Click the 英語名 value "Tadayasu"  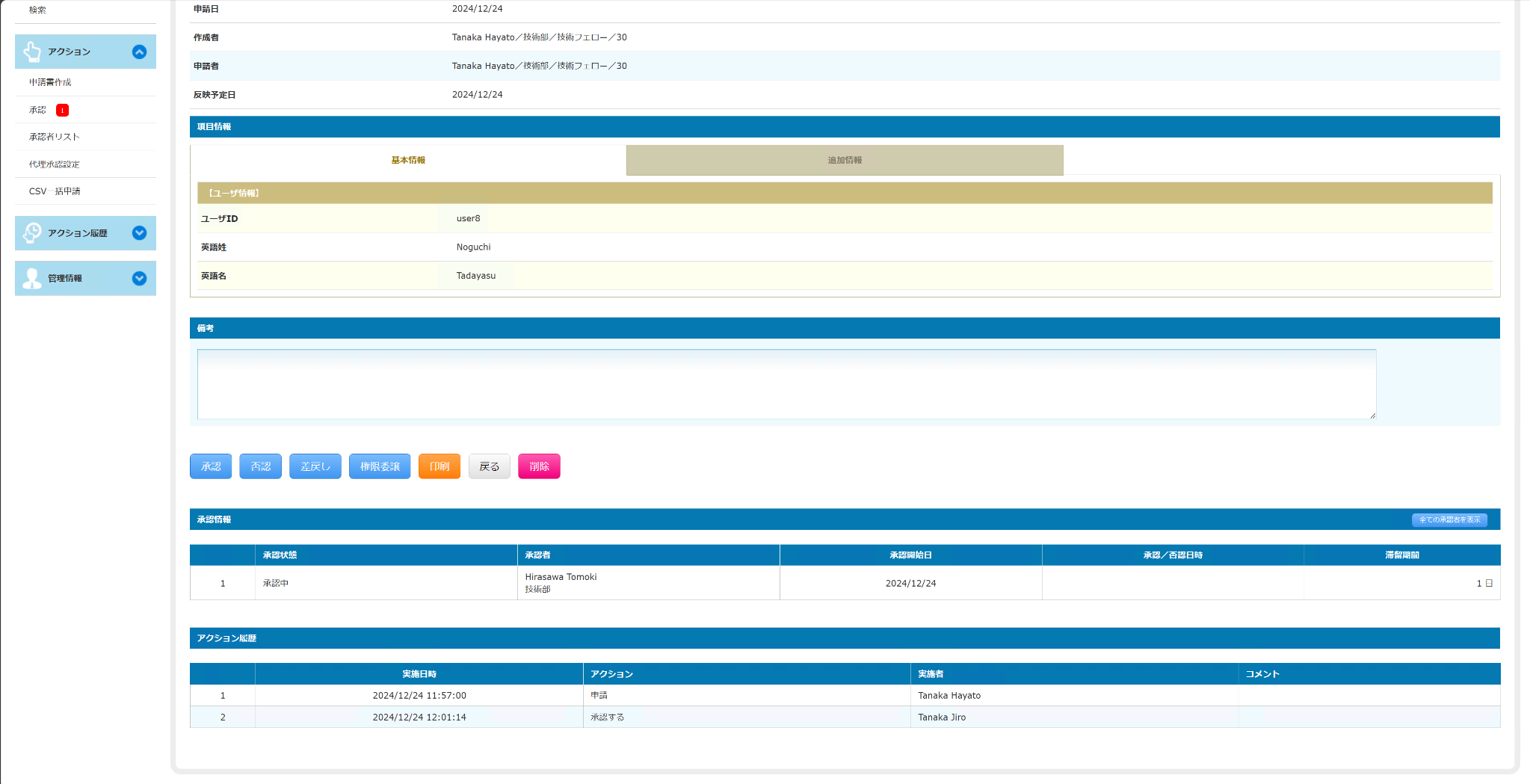coord(476,276)
